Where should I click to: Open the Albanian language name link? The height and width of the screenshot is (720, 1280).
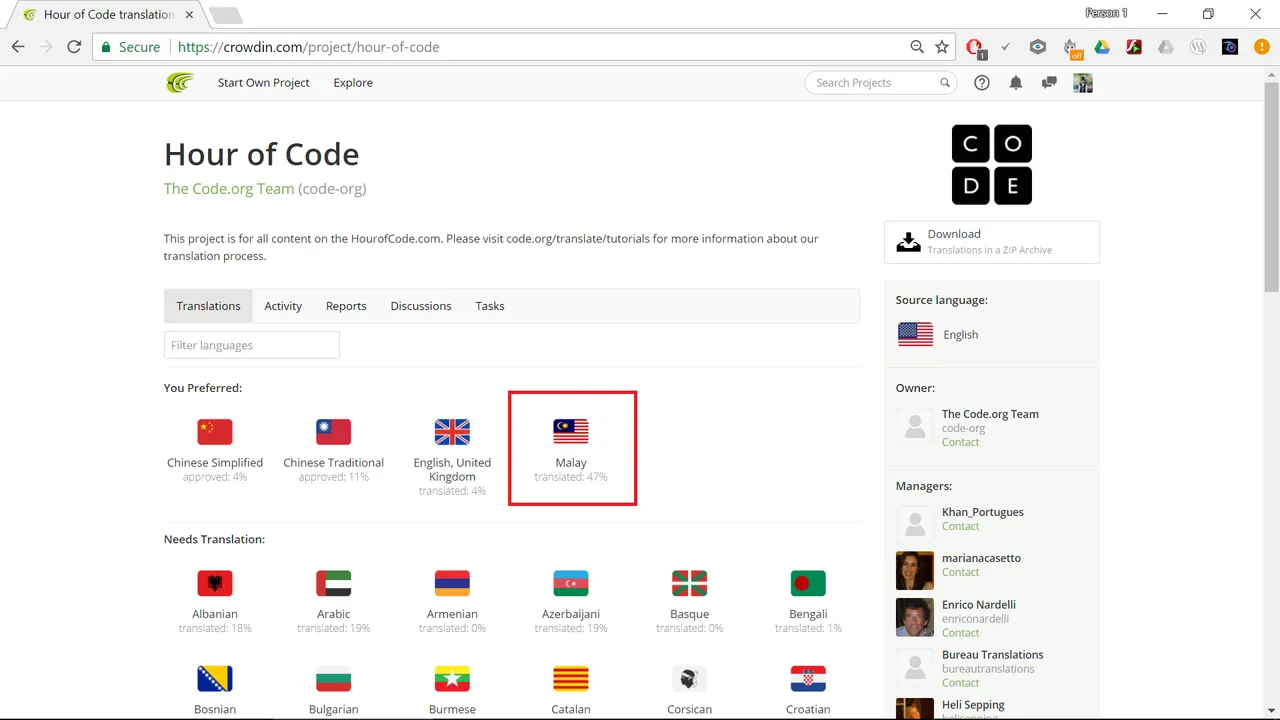click(x=215, y=614)
